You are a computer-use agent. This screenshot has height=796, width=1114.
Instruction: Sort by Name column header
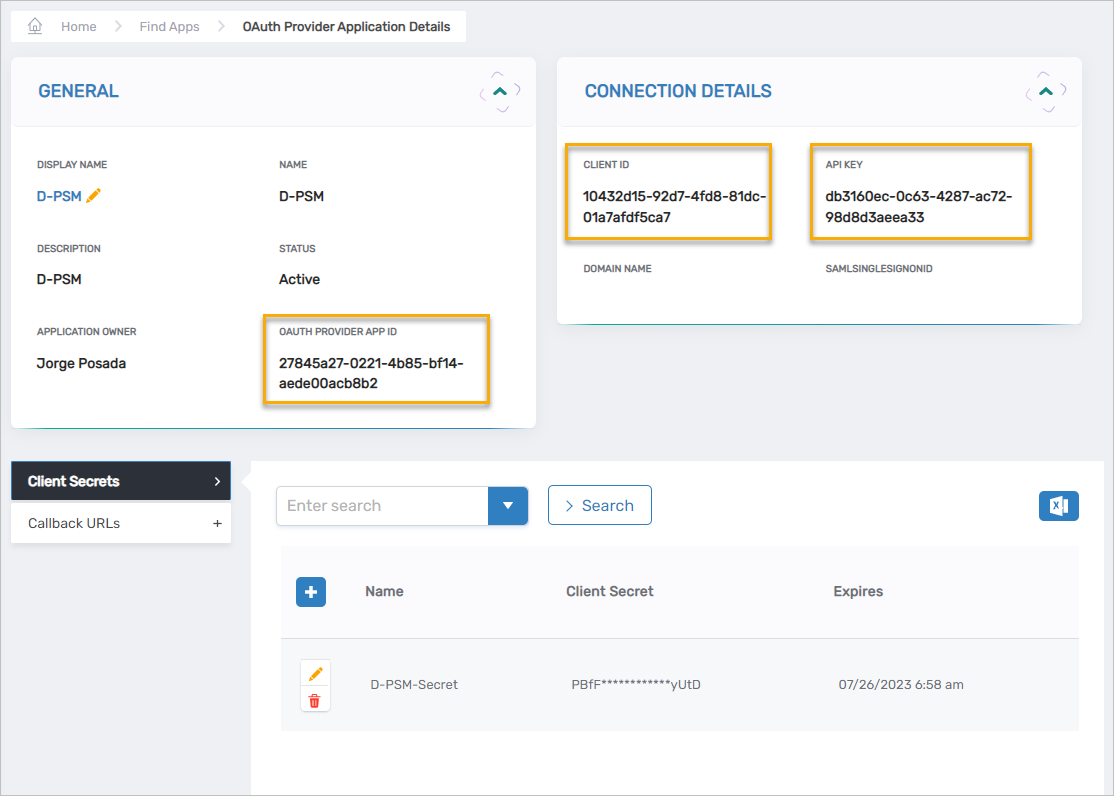[384, 591]
